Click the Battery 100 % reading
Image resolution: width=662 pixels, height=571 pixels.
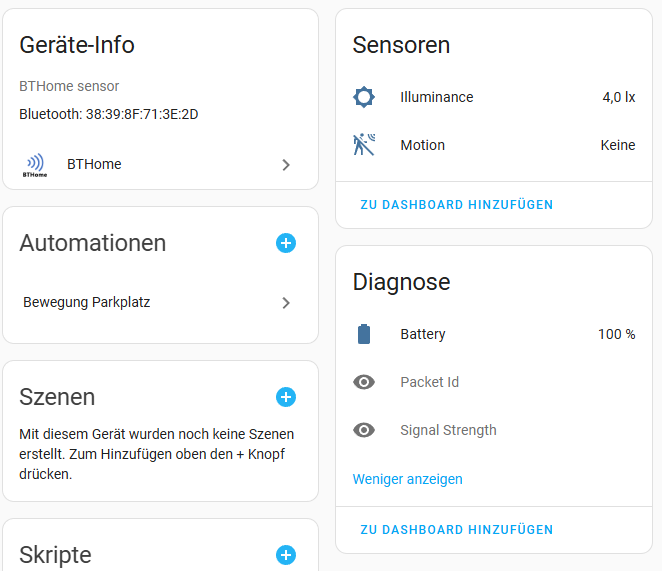[x=616, y=334]
